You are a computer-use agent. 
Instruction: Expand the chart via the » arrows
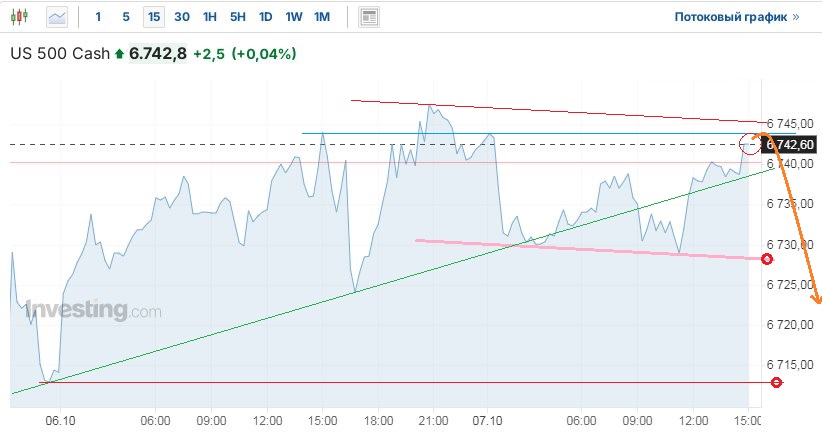coord(796,17)
